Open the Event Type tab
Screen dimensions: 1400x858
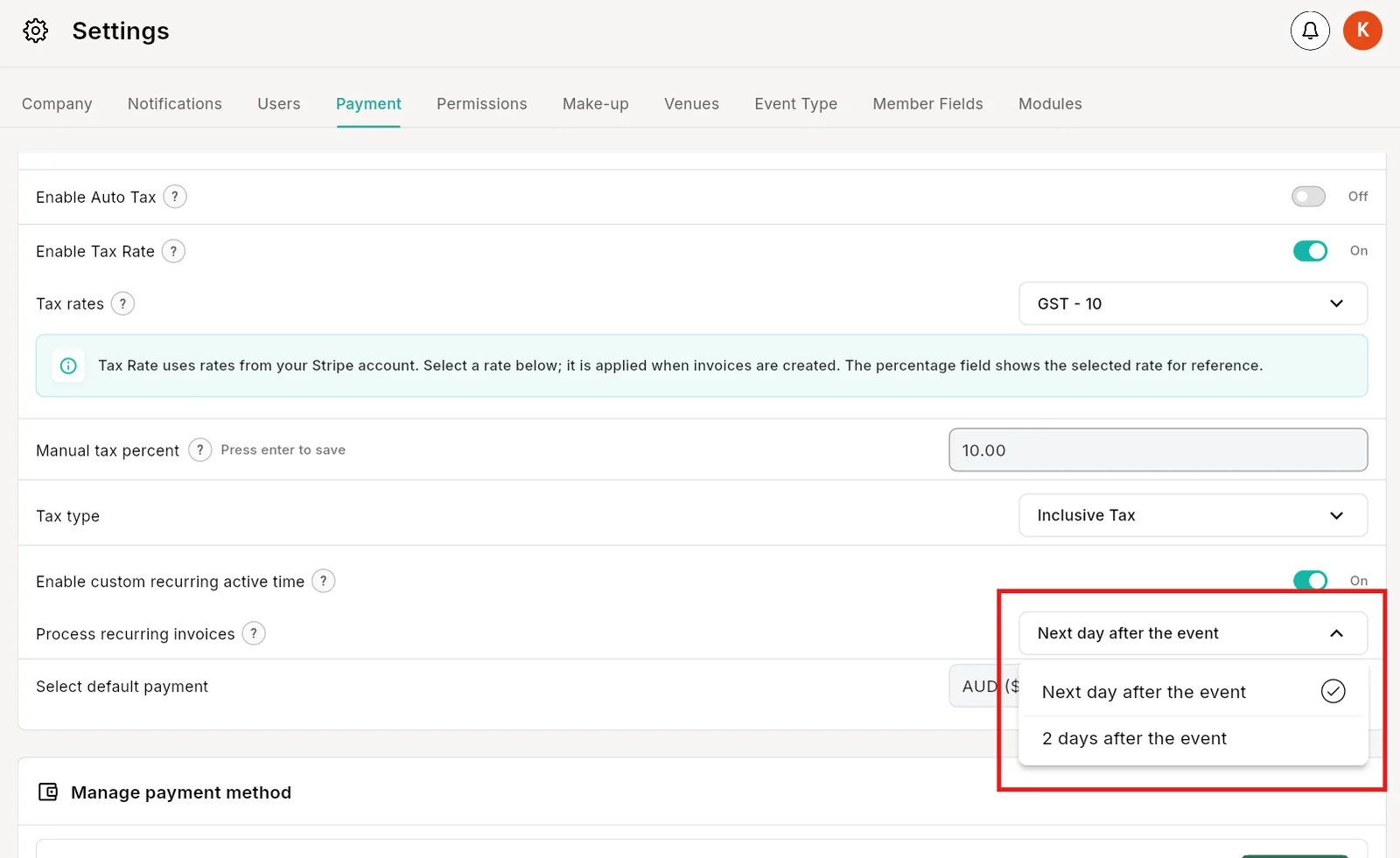796,103
